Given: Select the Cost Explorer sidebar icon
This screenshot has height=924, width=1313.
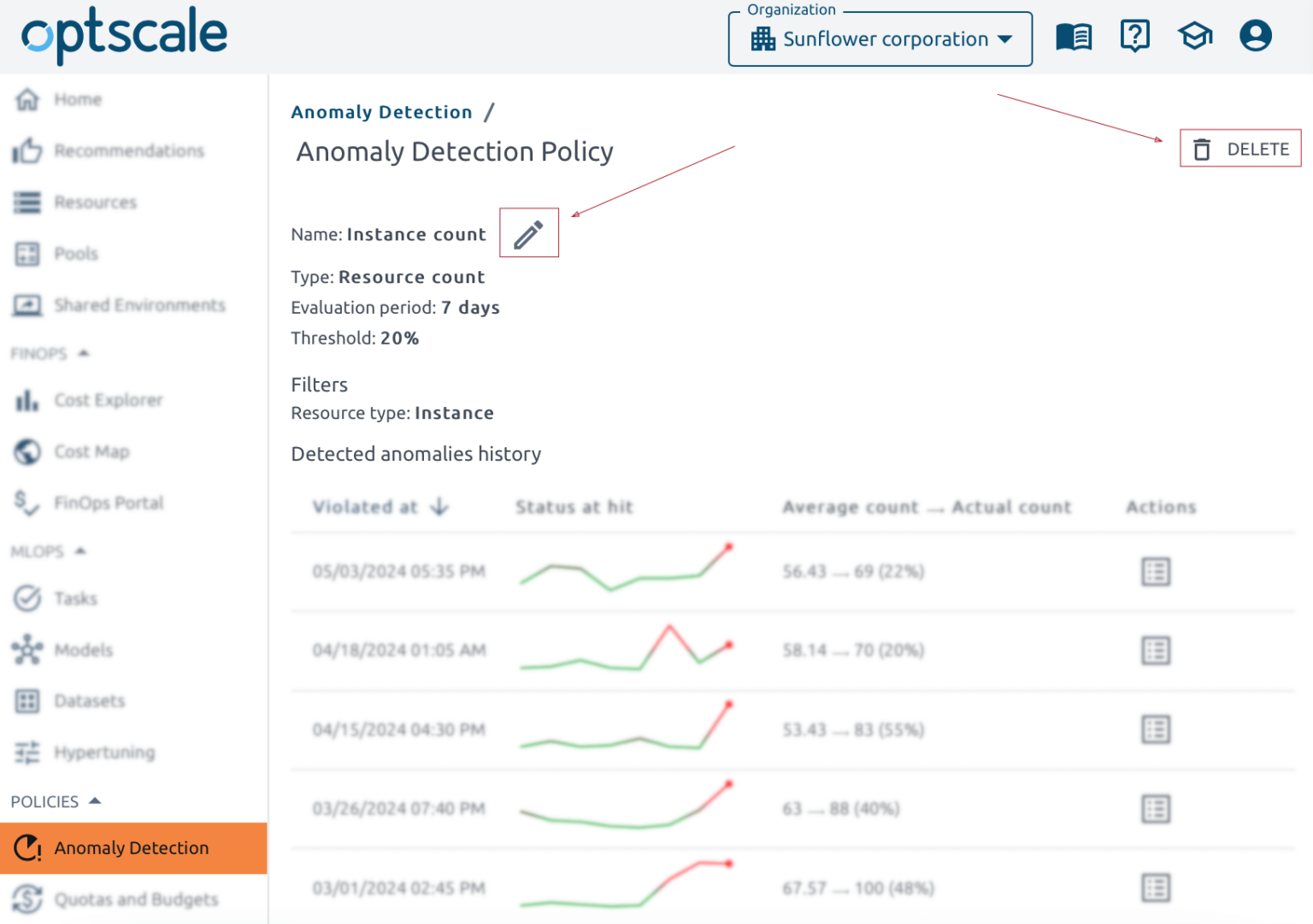Looking at the screenshot, I should 26,400.
